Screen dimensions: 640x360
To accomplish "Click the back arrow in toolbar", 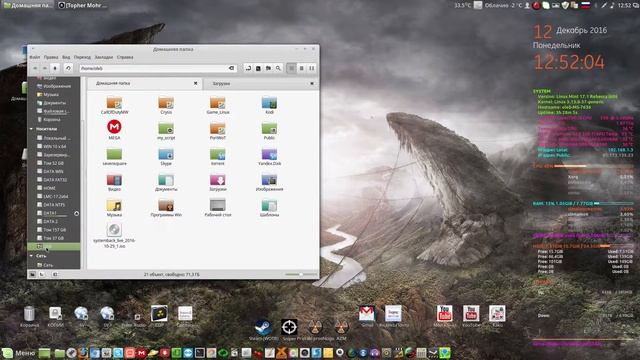I will click(35, 68).
